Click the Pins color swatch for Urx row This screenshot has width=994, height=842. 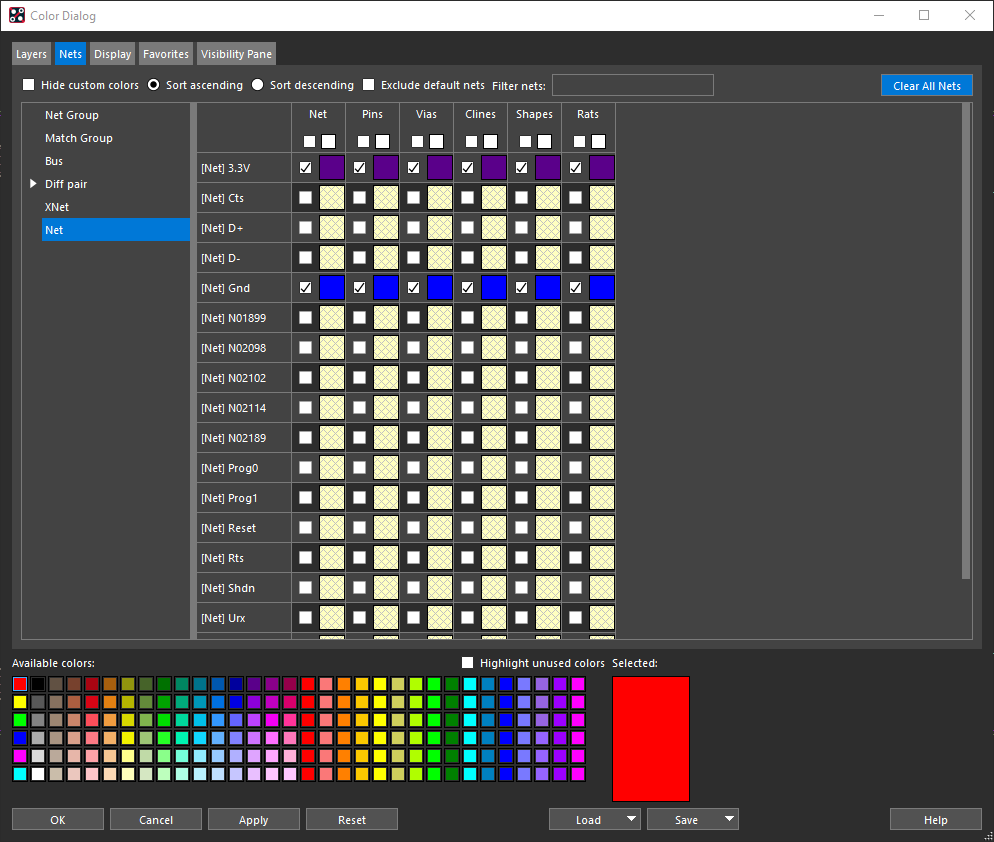(x=386, y=618)
